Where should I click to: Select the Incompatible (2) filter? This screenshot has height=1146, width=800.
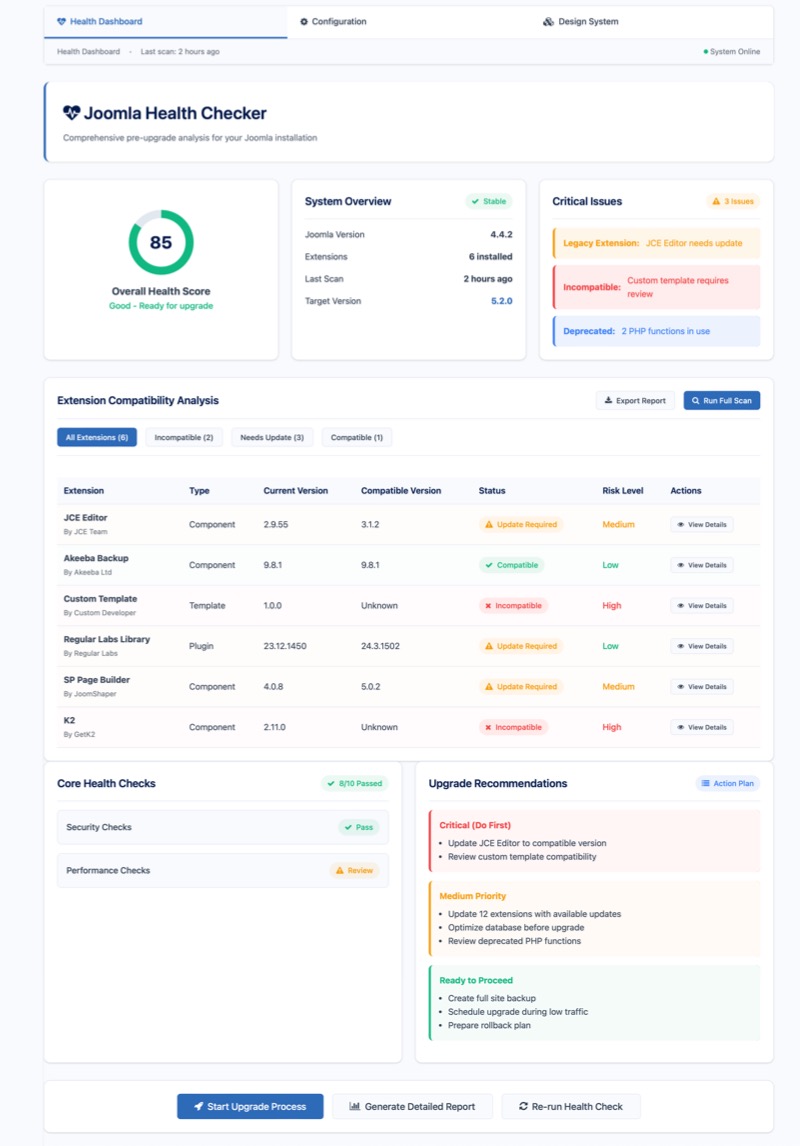click(x=185, y=437)
